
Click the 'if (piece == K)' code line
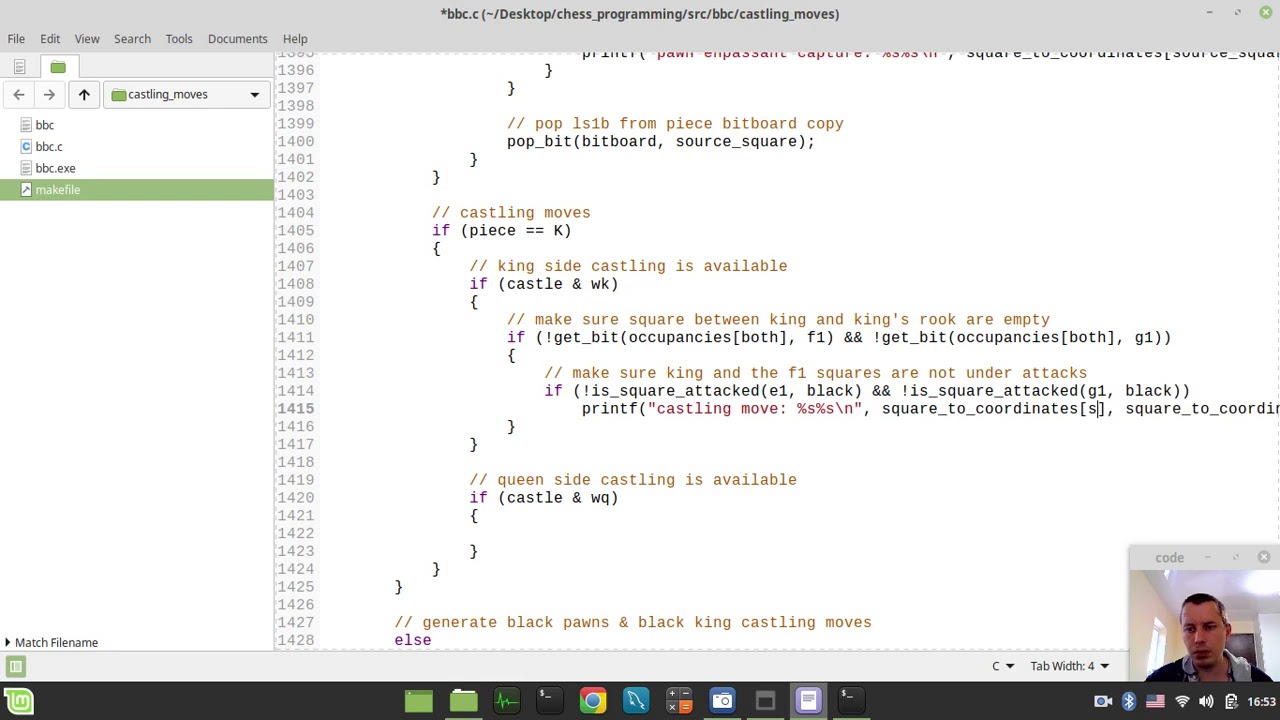tap(501, 231)
